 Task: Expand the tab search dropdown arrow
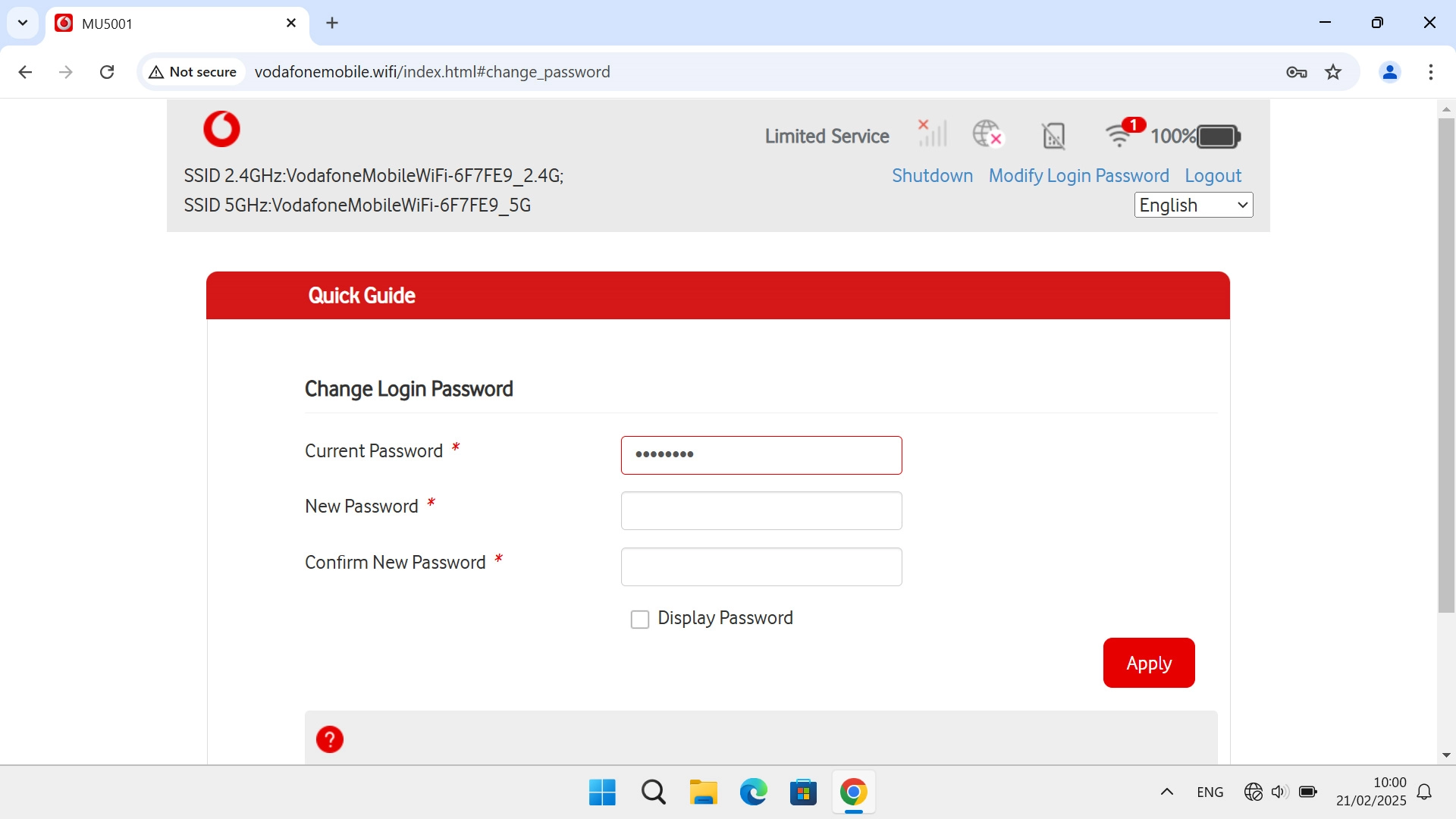pos(23,23)
